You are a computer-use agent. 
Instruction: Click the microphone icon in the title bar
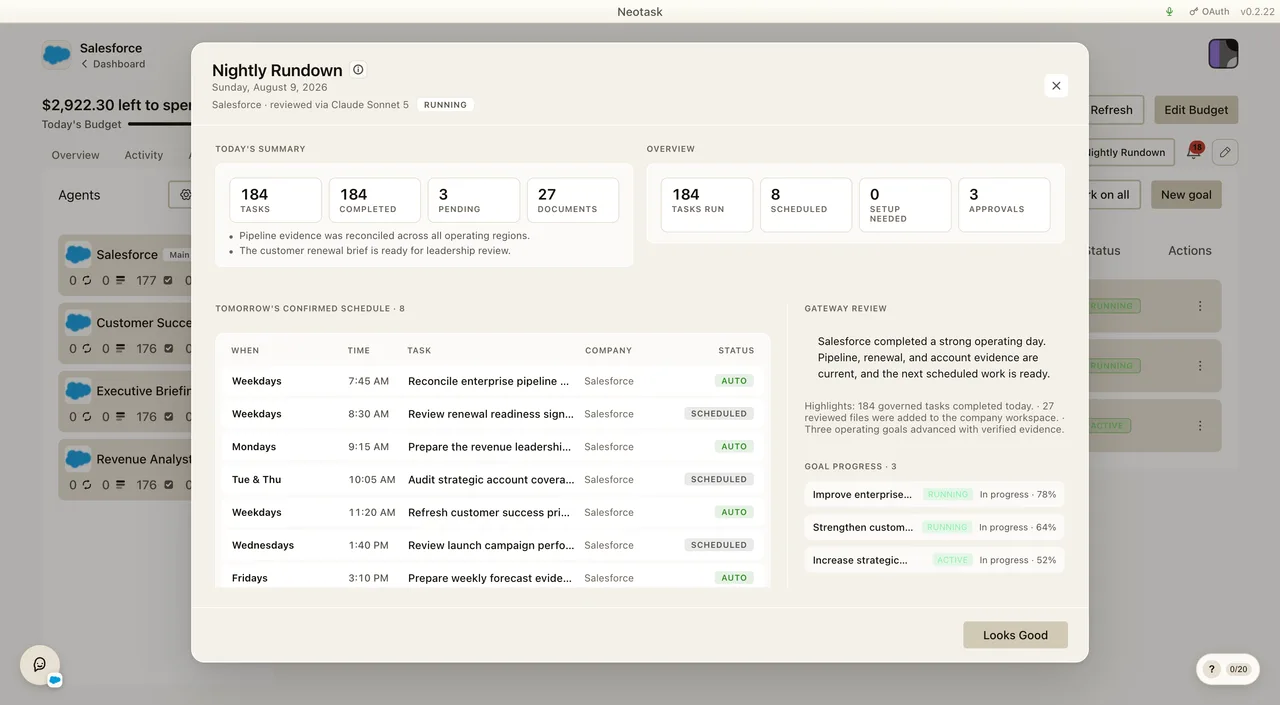point(1169,12)
